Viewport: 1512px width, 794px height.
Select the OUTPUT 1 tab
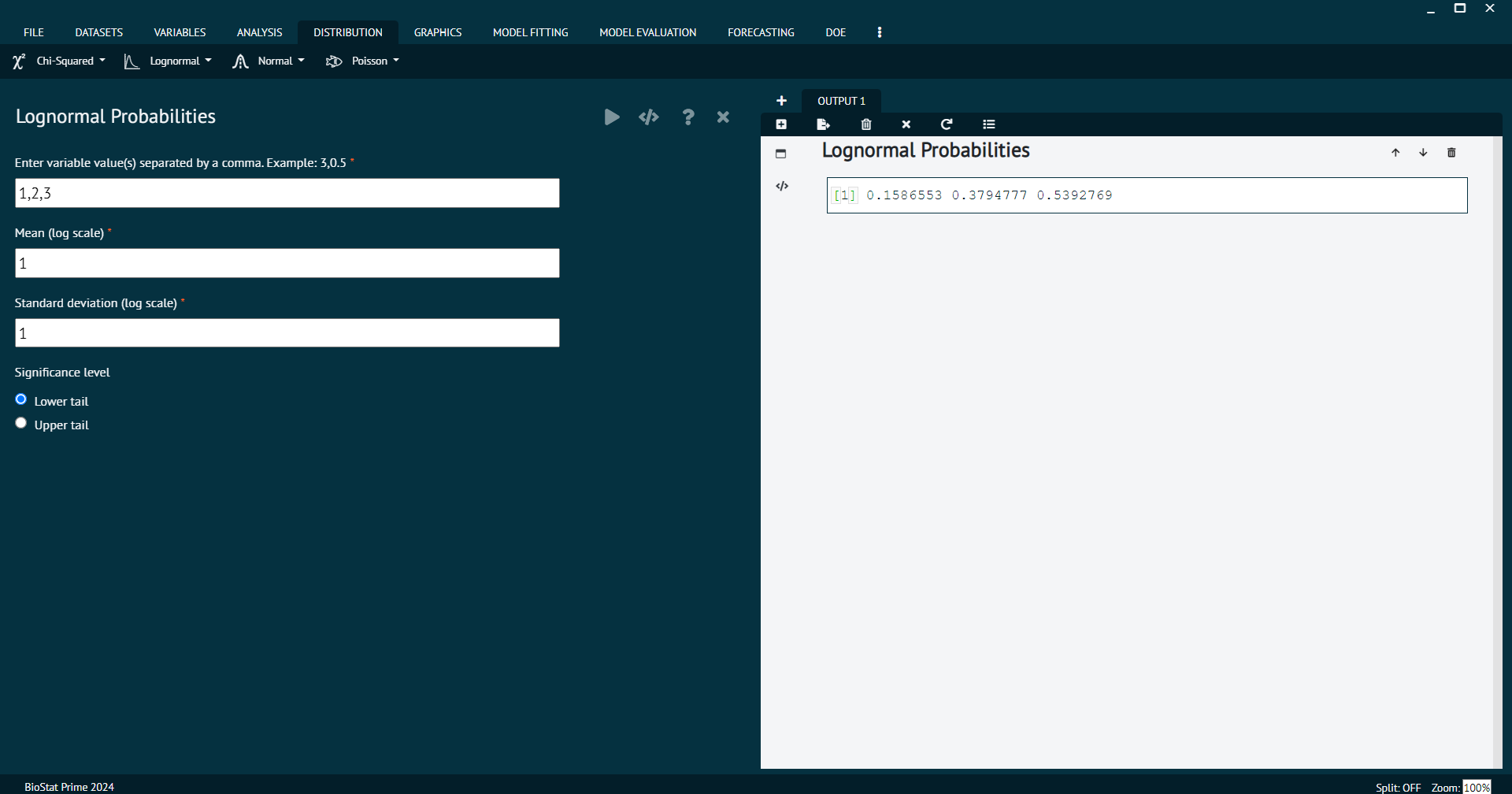tap(841, 101)
